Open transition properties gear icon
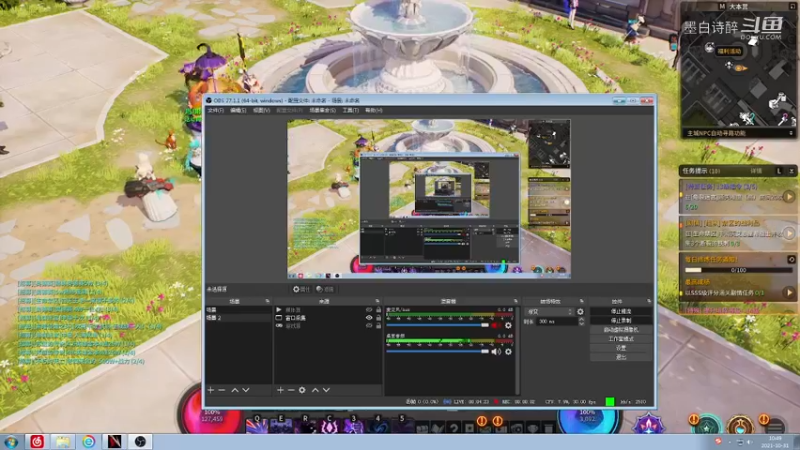800x450 pixels. (580, 311)
